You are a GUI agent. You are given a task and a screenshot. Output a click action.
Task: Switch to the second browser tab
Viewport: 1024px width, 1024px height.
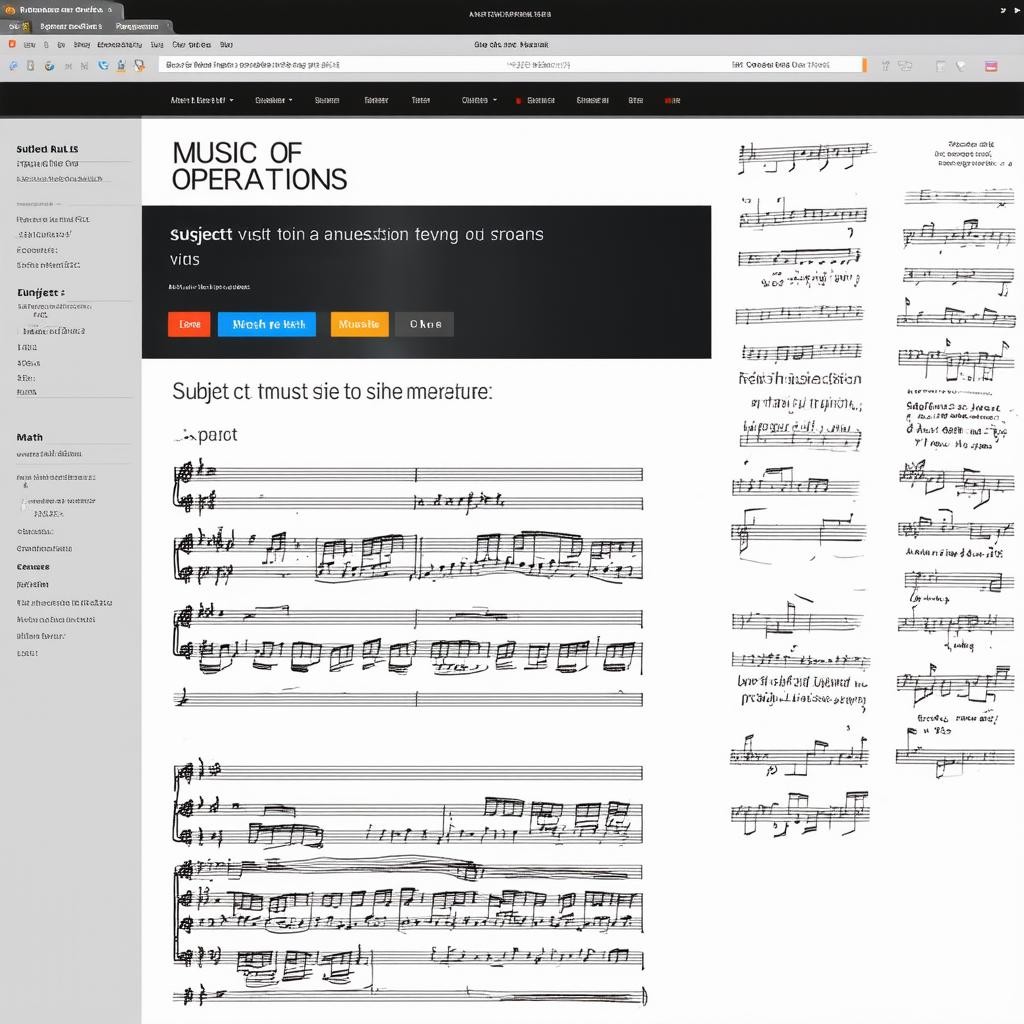coord(140,27)
